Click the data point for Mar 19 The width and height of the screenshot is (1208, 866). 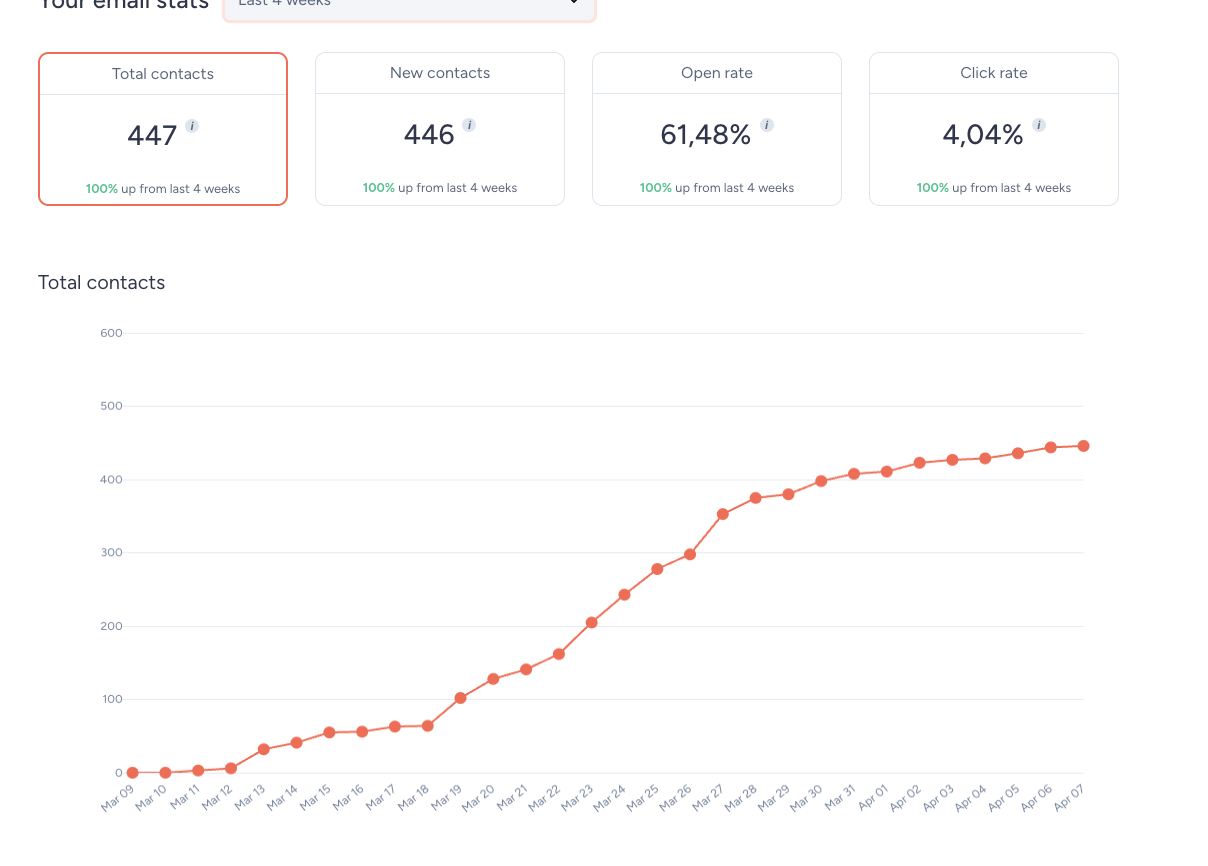pyautogui.click(x=461, y=698)
